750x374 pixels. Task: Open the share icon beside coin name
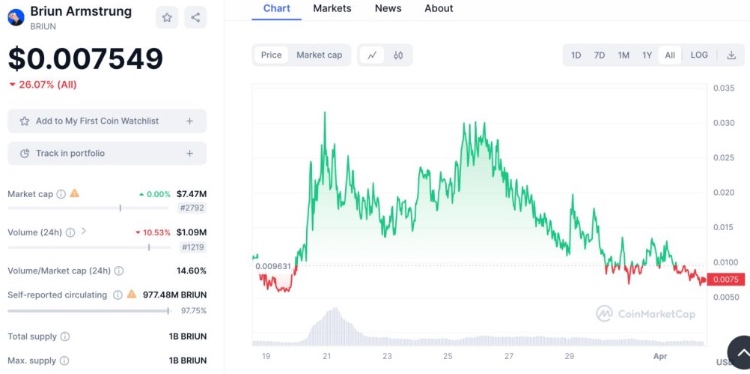tap(195, 18)
